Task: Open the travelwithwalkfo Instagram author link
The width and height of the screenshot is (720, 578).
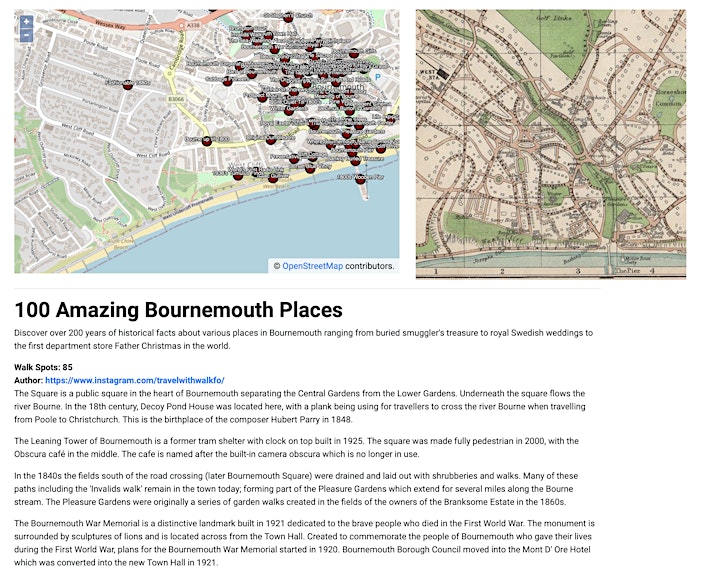Action: (135, 380)
